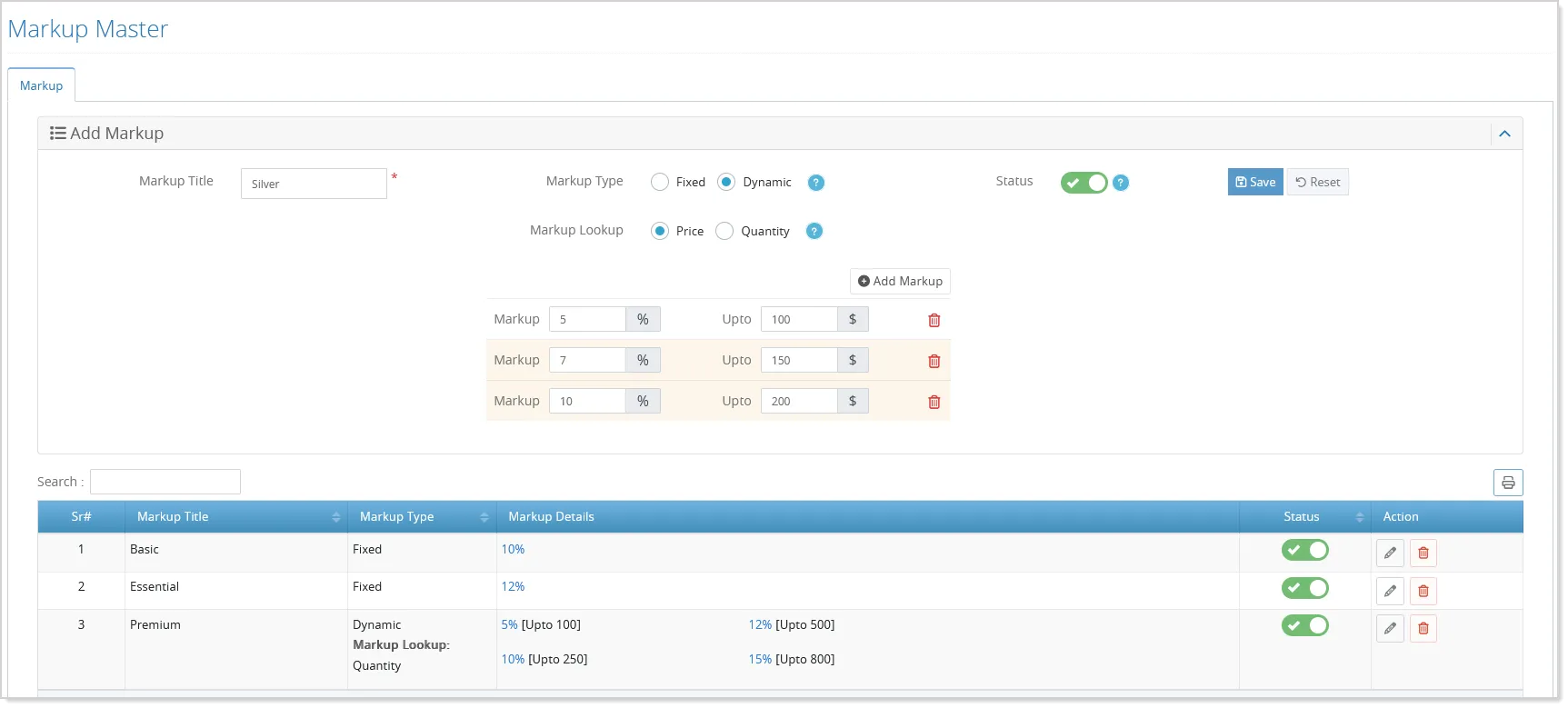Edit the Premium markup entry
This screenshot has height=708, width=1568.
tap(1390, 628)
